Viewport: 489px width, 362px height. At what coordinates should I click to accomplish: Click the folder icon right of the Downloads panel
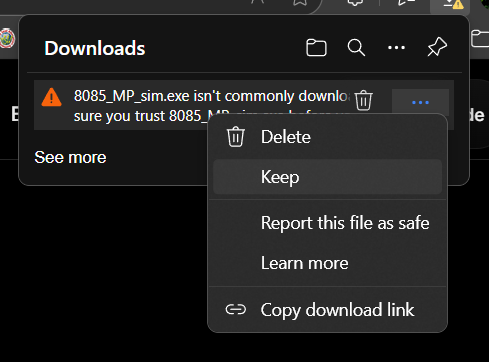[x=480, y=39]
